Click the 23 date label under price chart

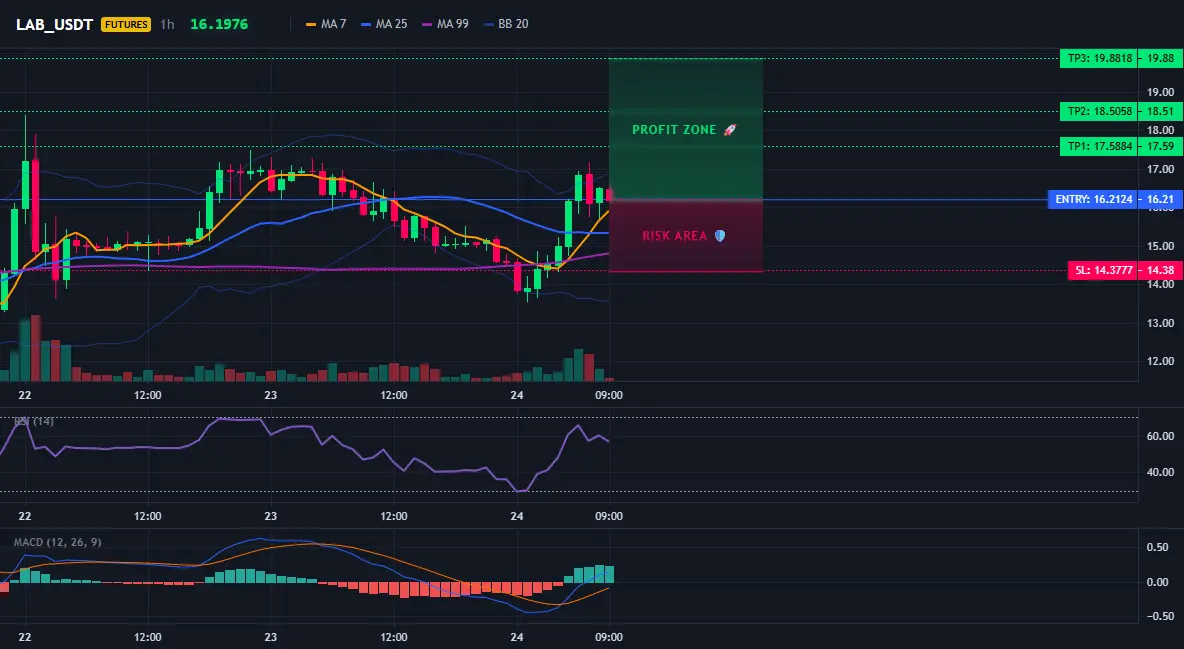[x=270, y=395]
